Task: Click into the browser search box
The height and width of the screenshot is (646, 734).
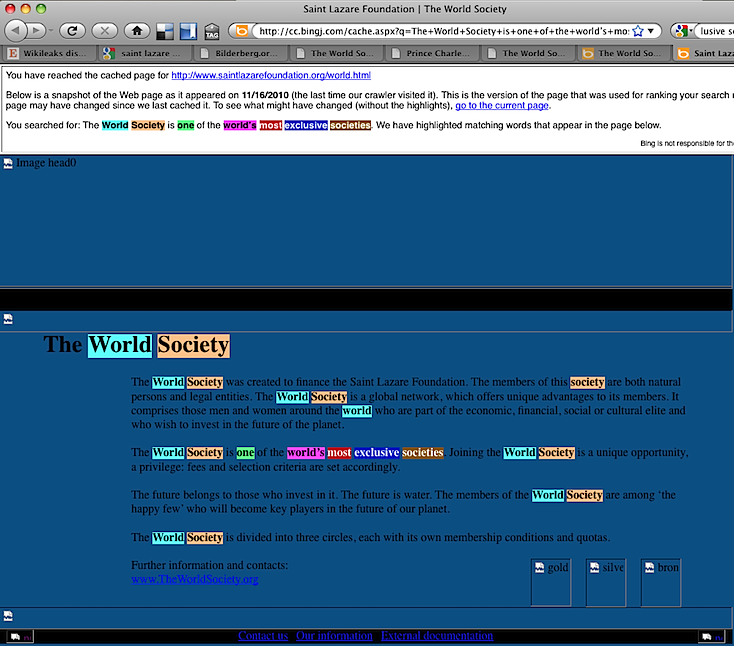Action: tap(714, 31)
